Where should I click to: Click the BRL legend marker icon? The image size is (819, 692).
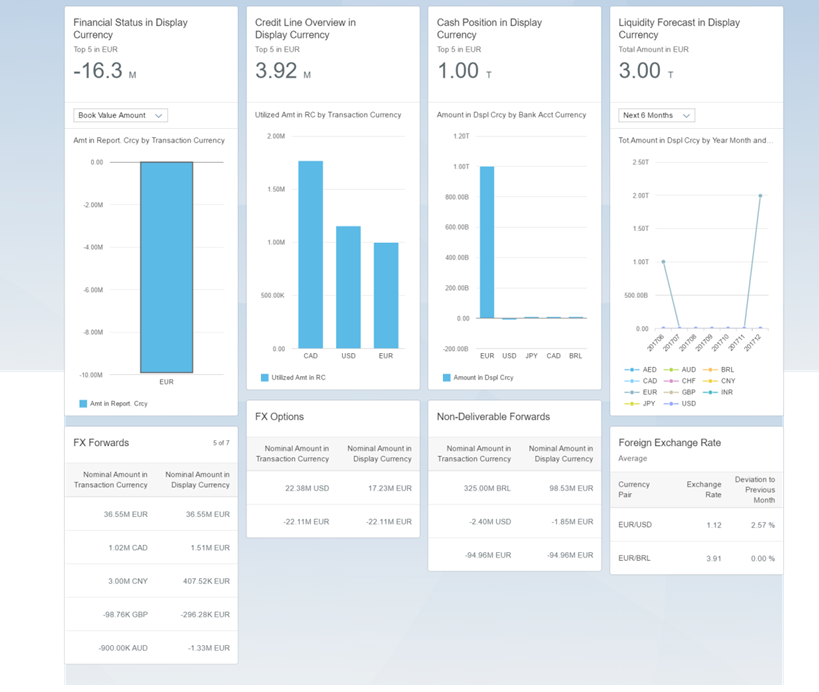(709, 370)
